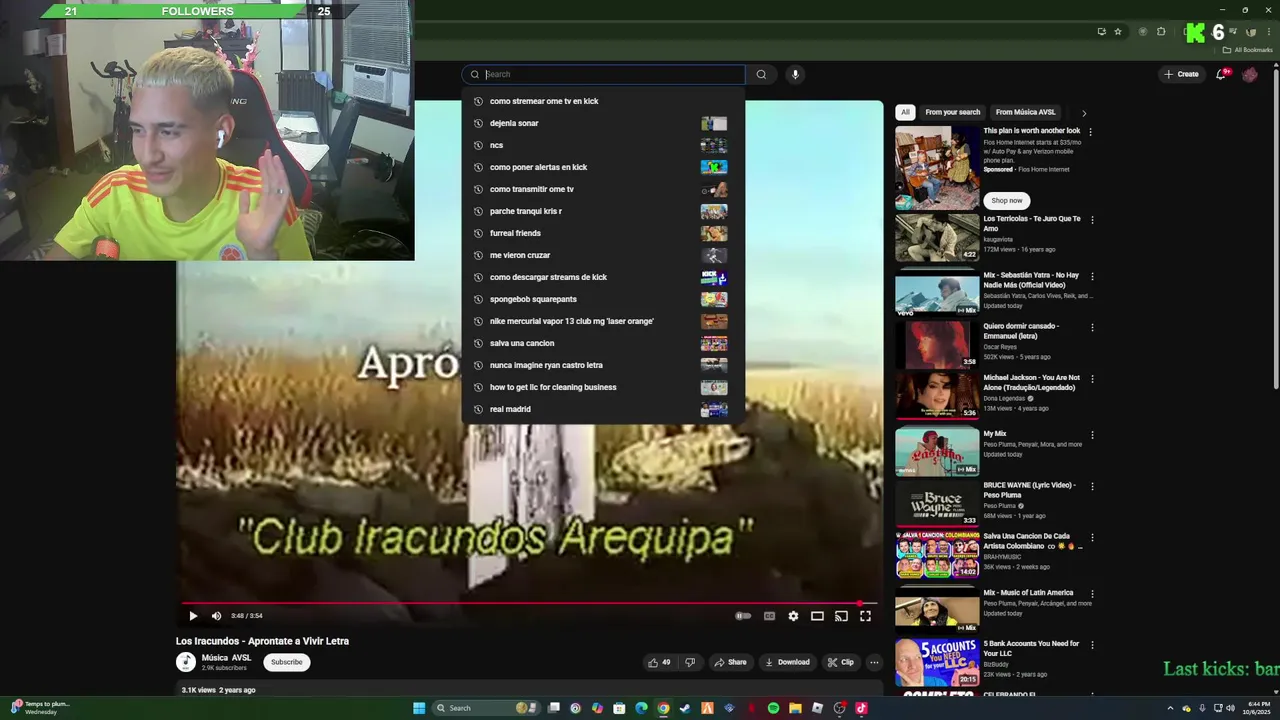Screen dimensions: 1280x720
Task: Open options for 'My Mix' playlist
Action: tap(1092, 435)
